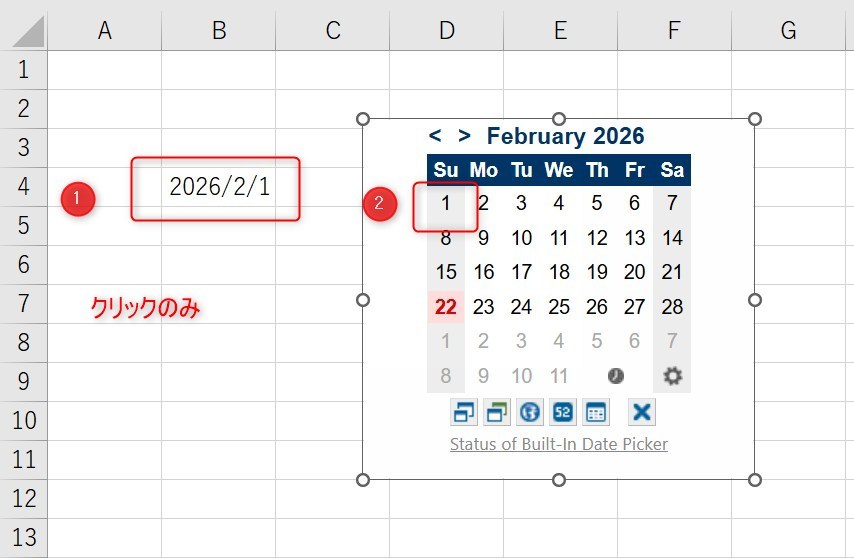
Task: Click the week number 52 icon
Action: [562, 412]
